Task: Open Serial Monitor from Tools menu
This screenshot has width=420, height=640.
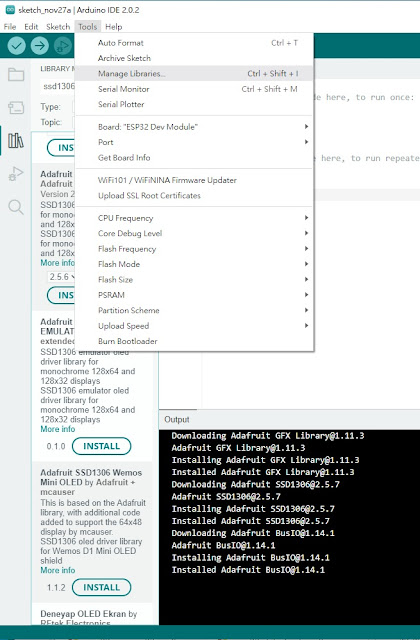Action: [194, 89]
